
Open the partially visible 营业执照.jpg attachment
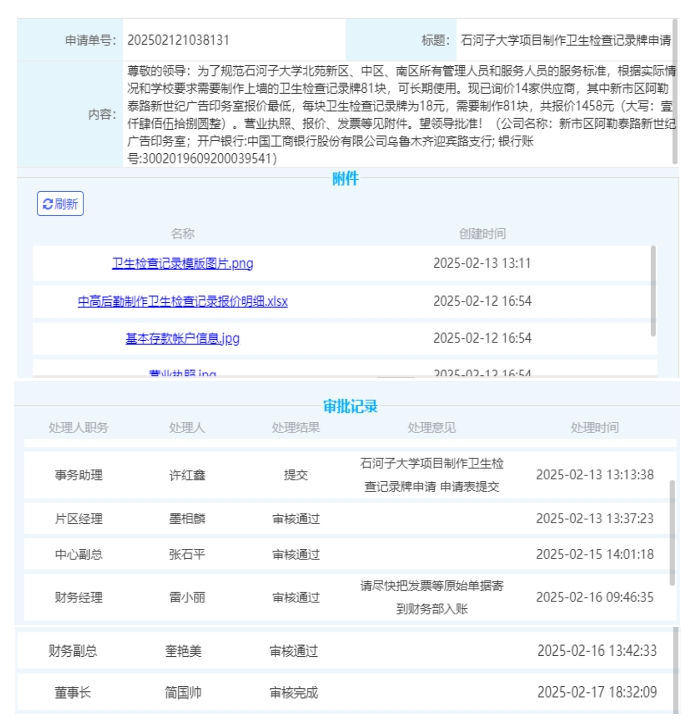(182, 374)
